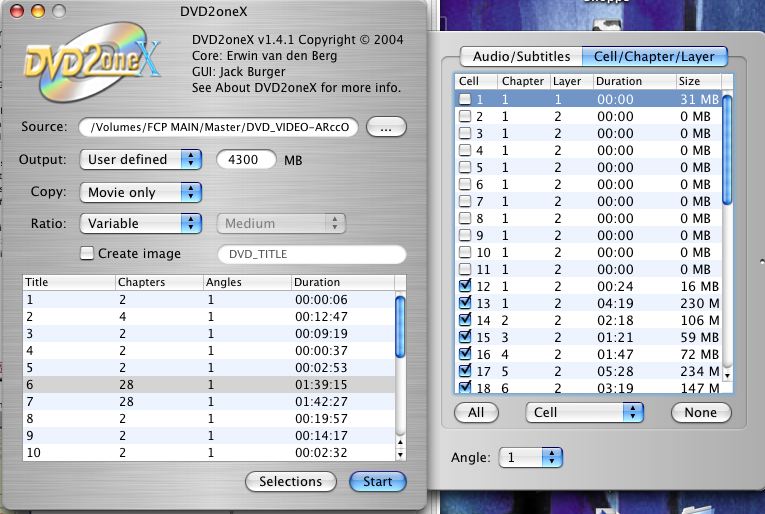Select title 2 duration 00:12:47
This screenshot has width=765, height=514.
tap(322, 317)
